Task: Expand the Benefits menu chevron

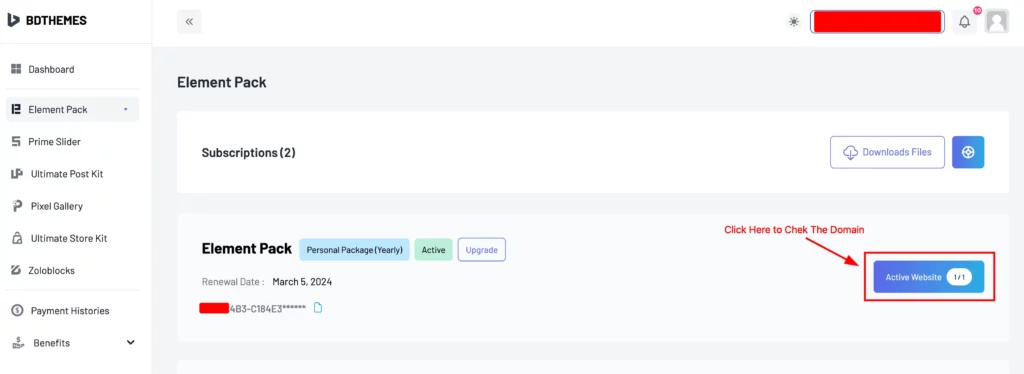Action: pos(130,343)
